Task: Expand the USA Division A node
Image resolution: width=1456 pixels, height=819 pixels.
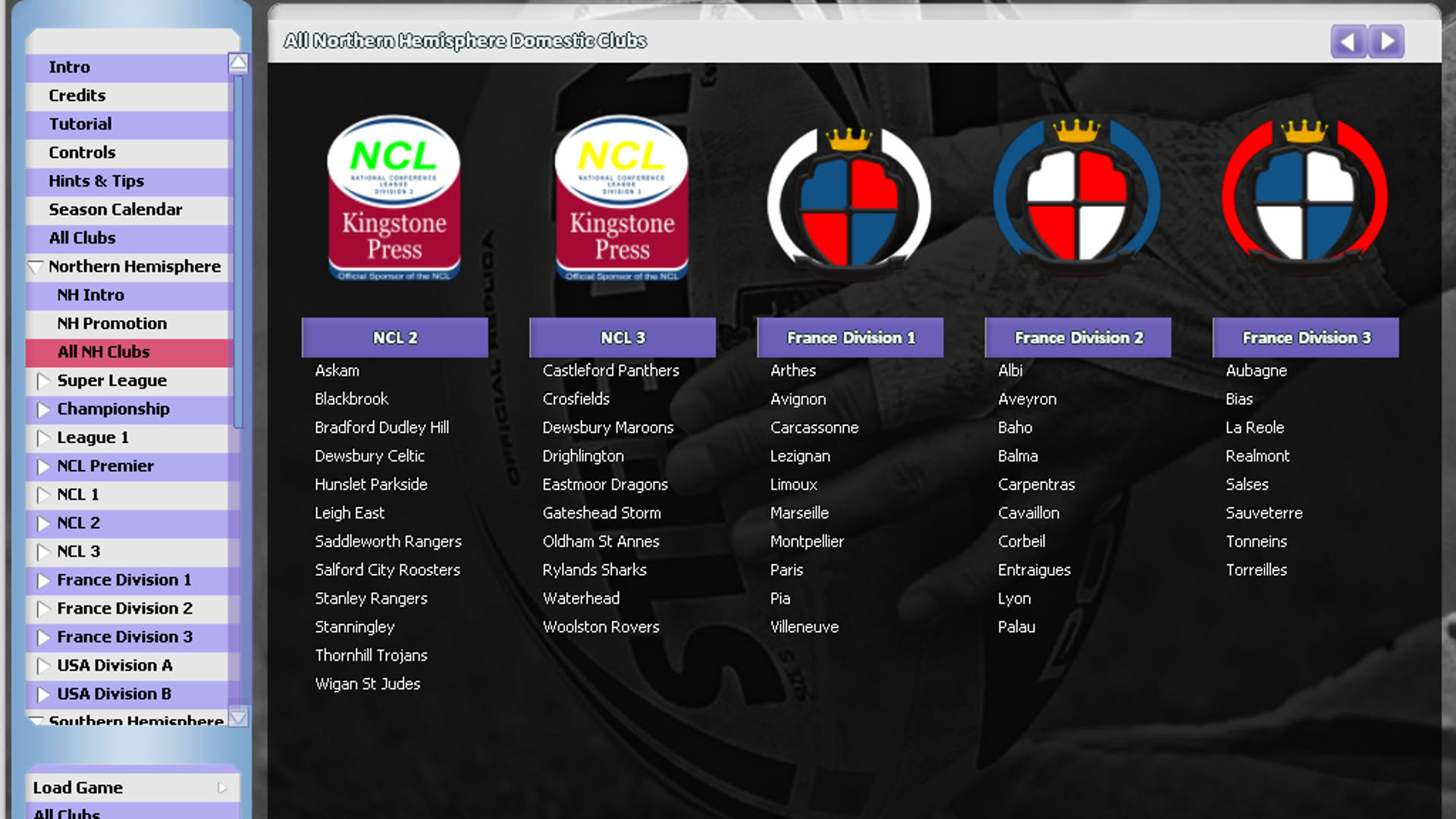Action: coord(43,666)
